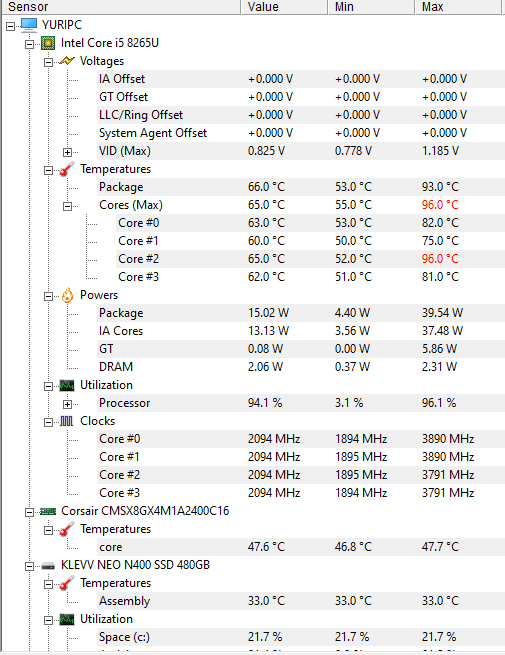Expand the VID (Max) node

click(x=67, y=152)
